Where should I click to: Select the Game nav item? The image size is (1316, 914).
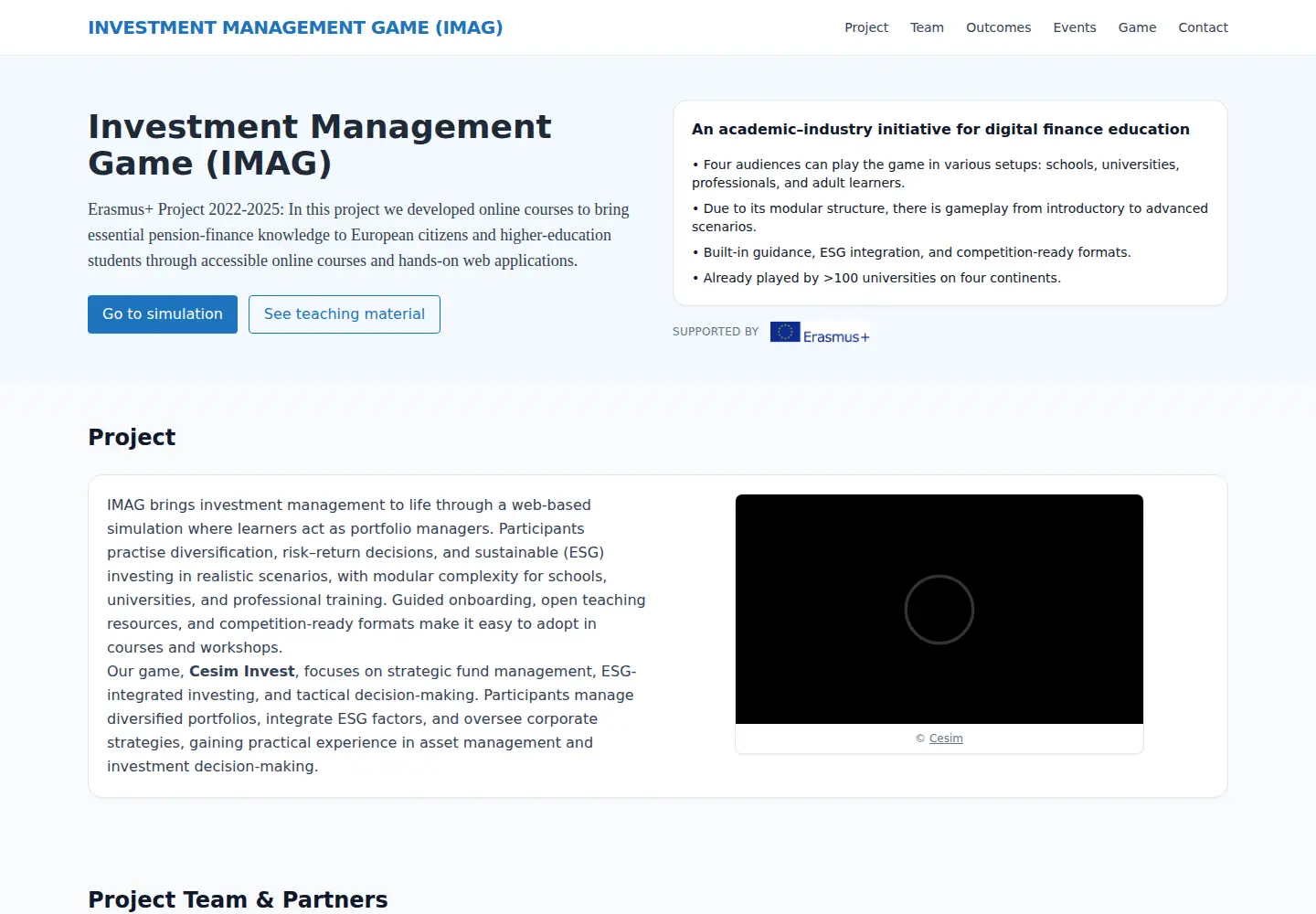click(1137, 27)
